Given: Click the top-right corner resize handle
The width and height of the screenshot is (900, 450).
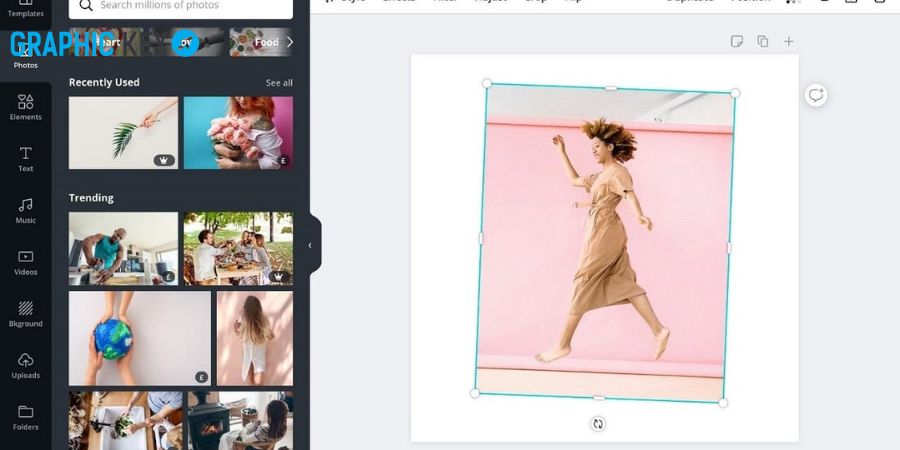Looking at the screenshot, I should [735, 93].
